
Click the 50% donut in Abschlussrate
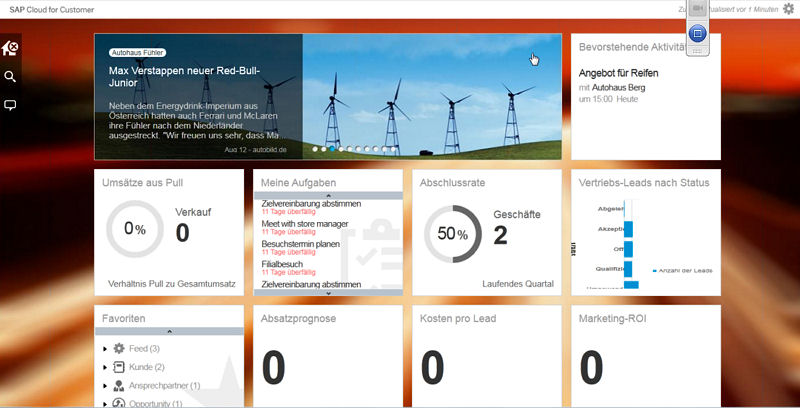tap(453, 234)
